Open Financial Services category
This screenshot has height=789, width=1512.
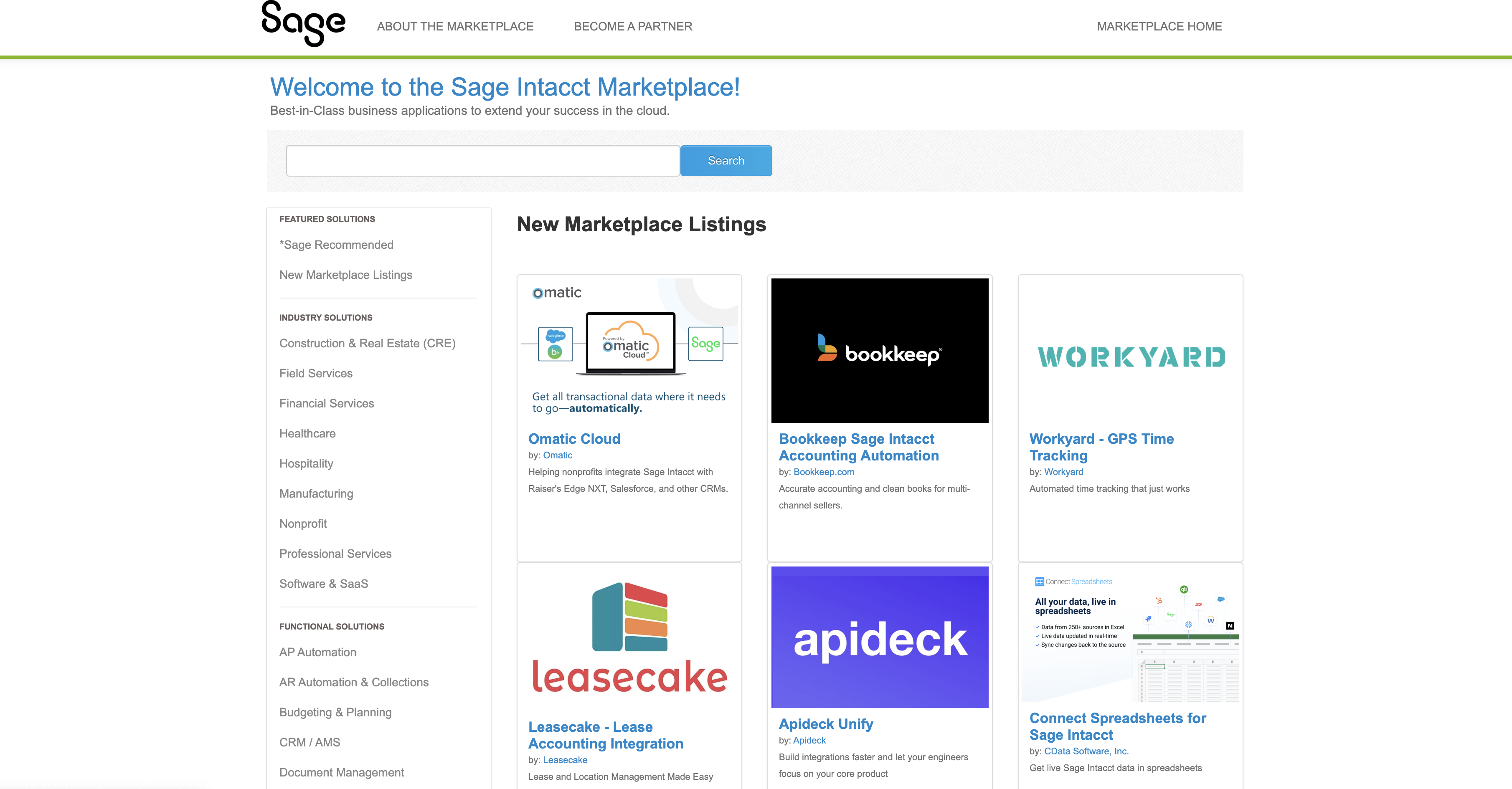pyautogui.click(x=326, y=403)
